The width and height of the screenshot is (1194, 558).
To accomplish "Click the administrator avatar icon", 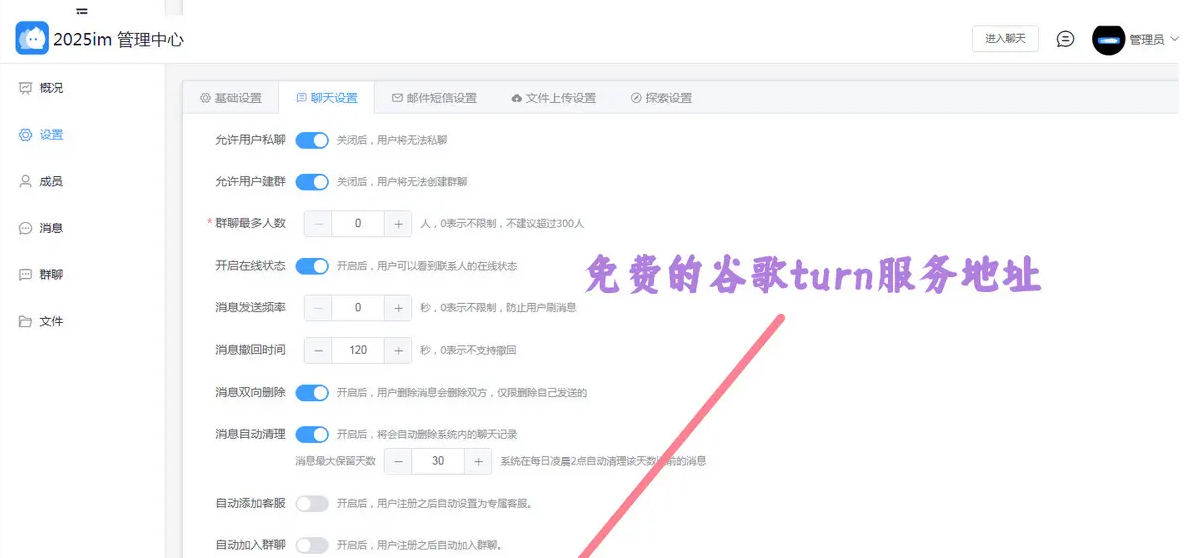I will pyautogui.click(x=1108, y=40).
